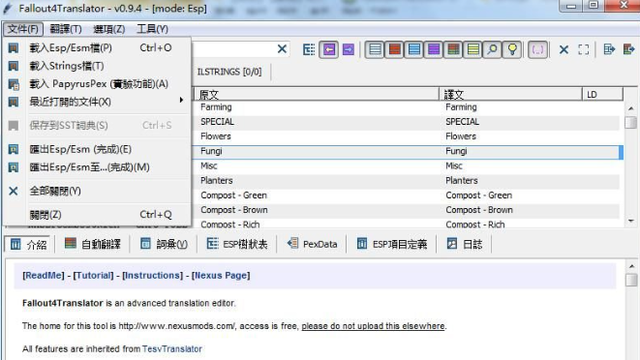
Task: Toggle the red rows filter button
Action: pos(394,50)
